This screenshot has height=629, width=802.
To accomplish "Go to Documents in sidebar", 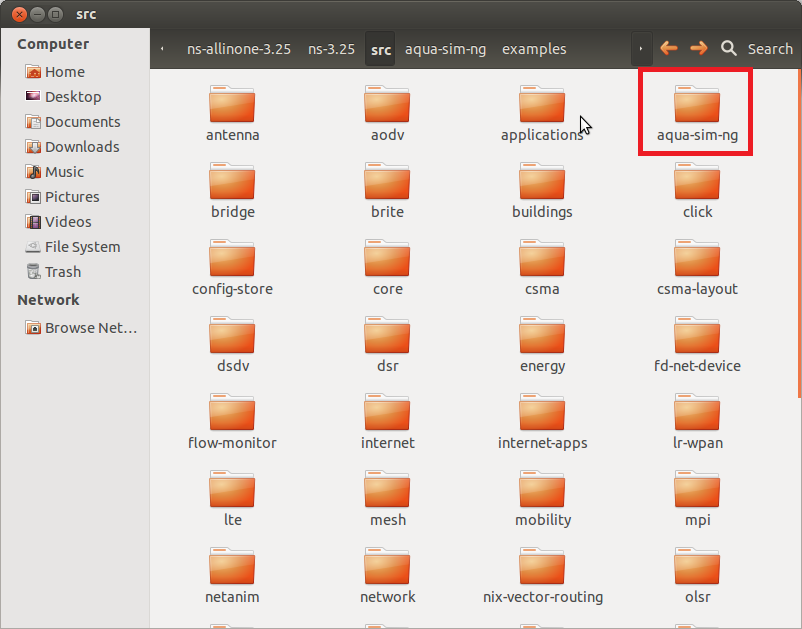I will tap(74, 122).
